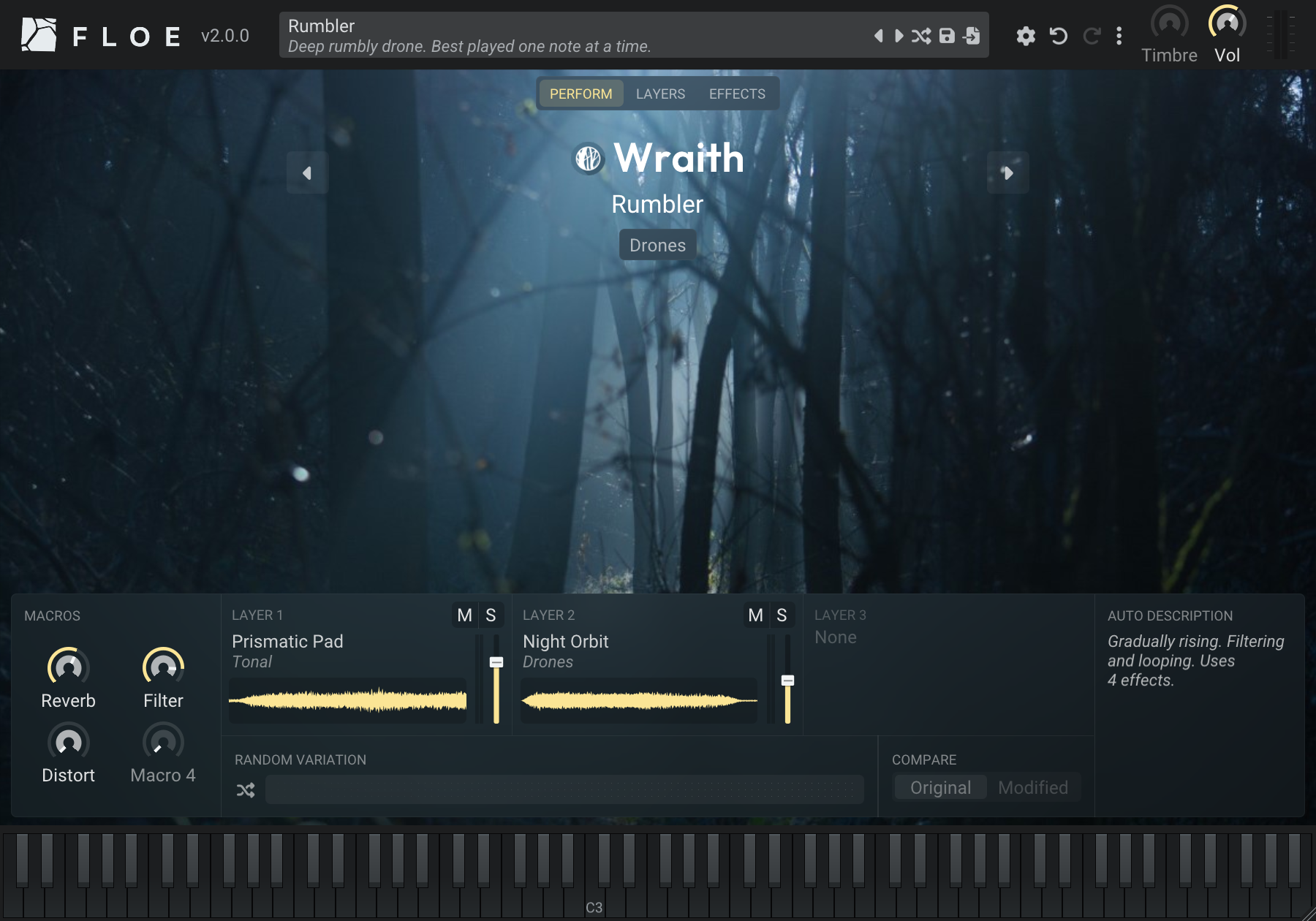Click the save-as preset icon
Image resolution: width=1316 pixels, height=921 pixels.
pyautogui.click(x=972, y=36)
